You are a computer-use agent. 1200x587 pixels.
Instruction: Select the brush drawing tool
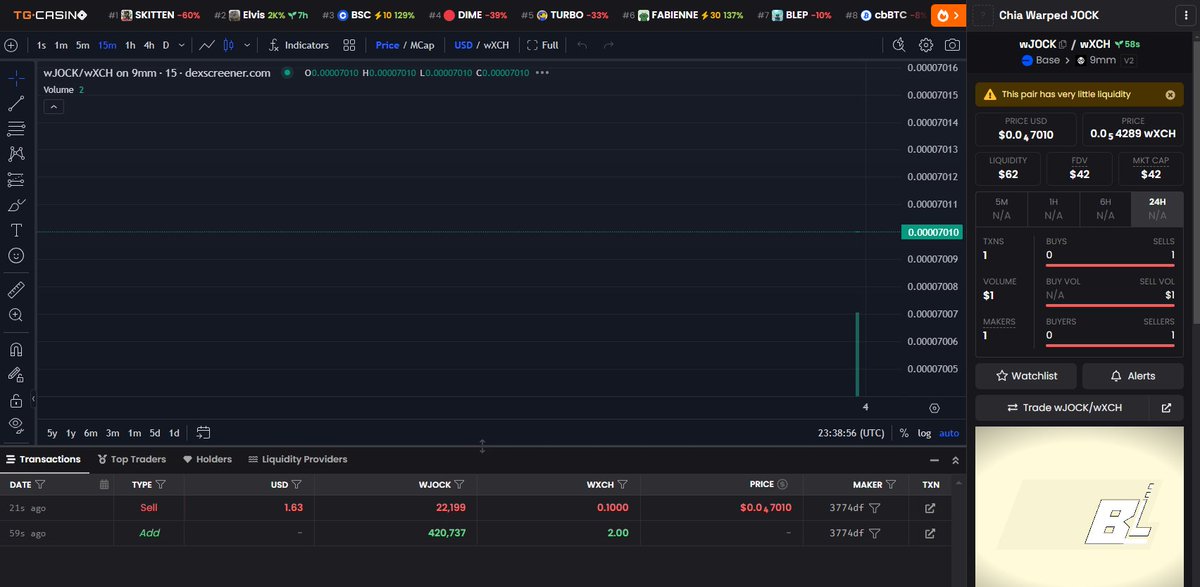[16, 205]
